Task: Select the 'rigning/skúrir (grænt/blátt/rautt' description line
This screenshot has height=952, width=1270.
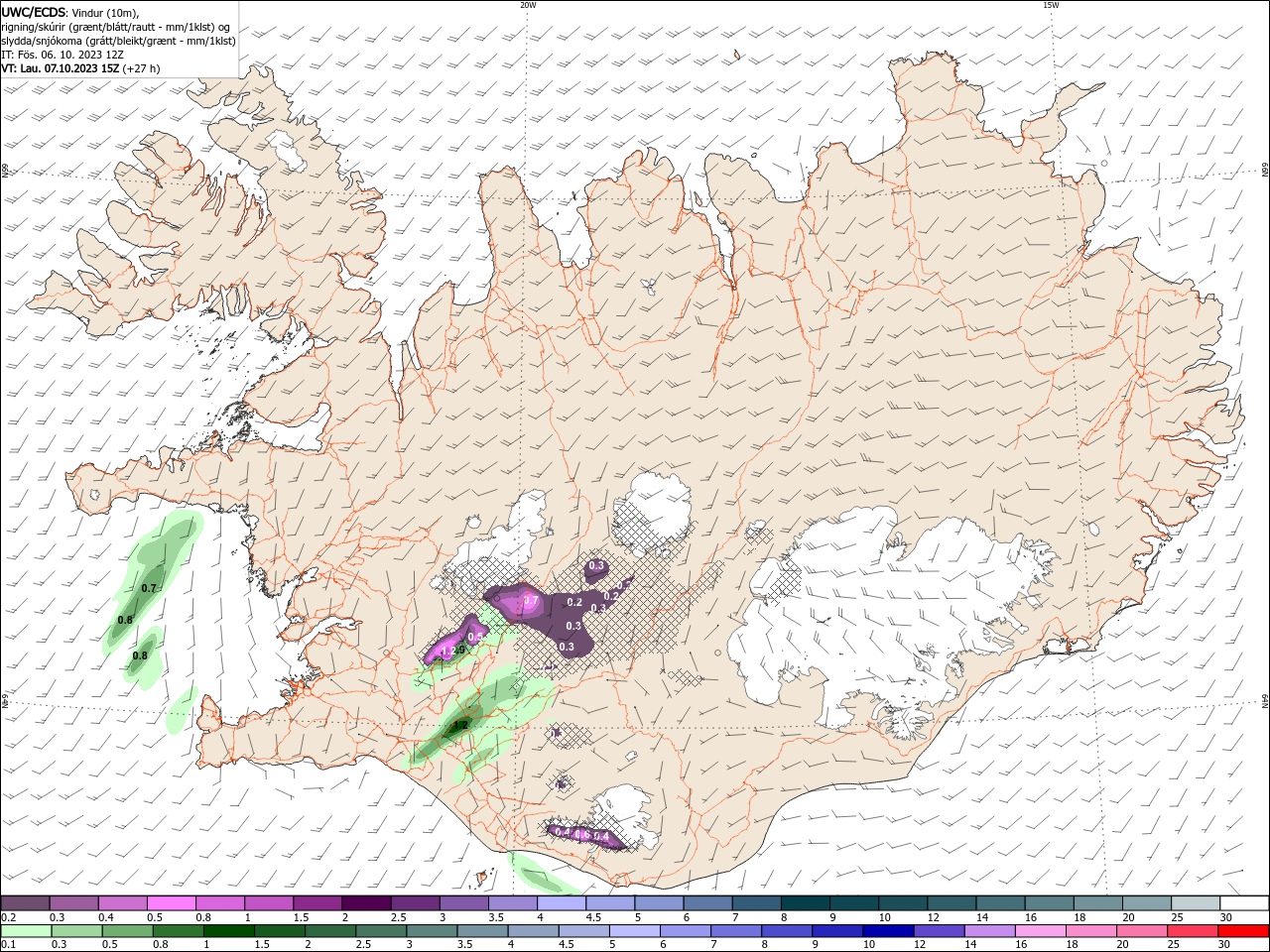Action: (x=115, y=27)
